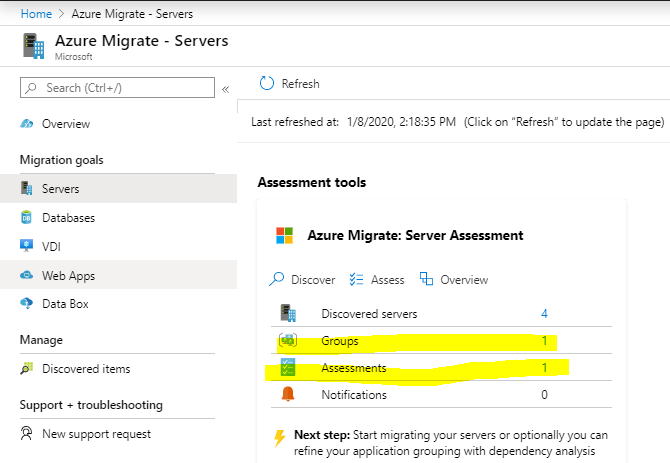
Task: Click the Microsoft four-color logo icon
Action: pos(285,235)
